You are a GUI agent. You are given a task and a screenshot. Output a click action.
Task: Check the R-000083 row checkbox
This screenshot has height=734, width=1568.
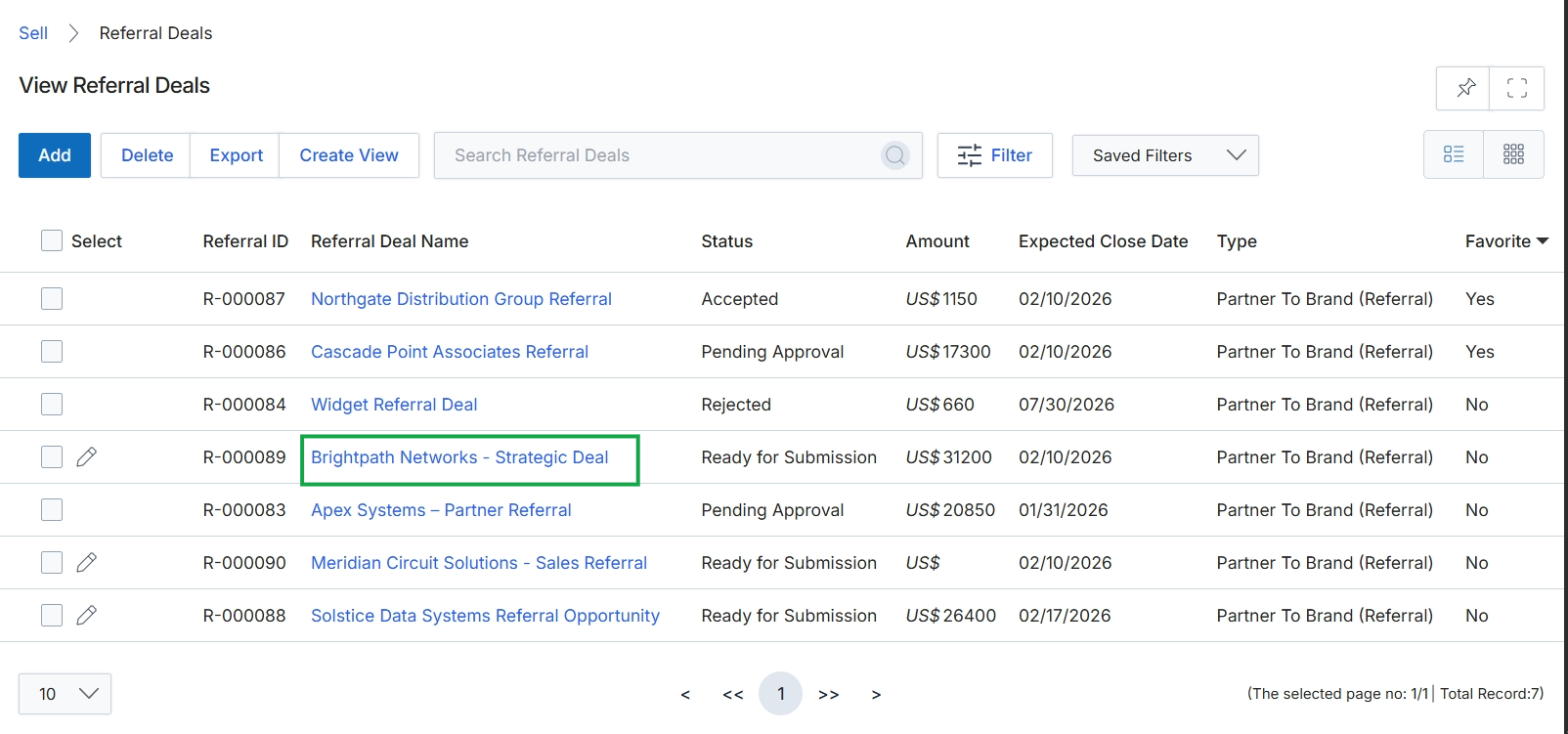point(52,509)
